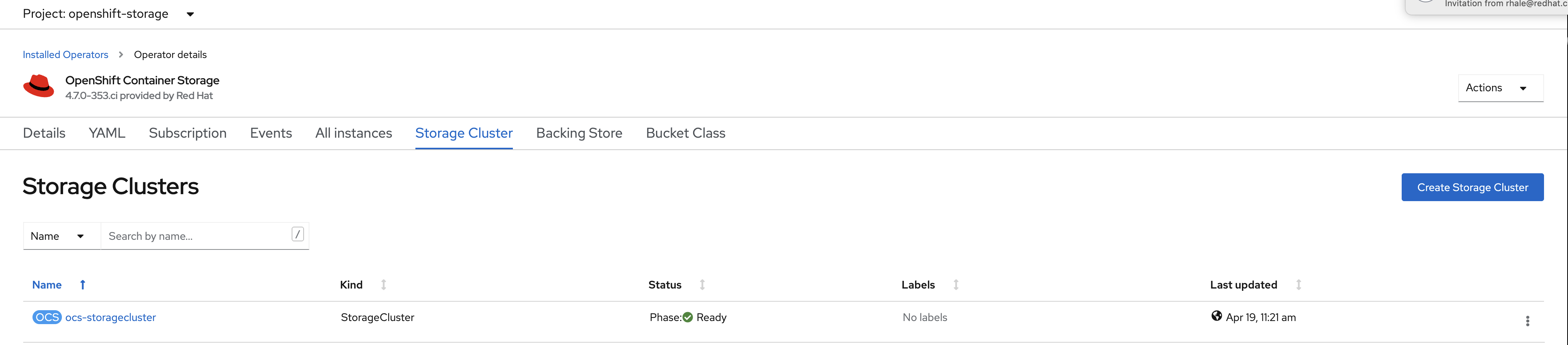Switch to the Backing Store tab
This screenshot has width=1568, height=345.
579,133
